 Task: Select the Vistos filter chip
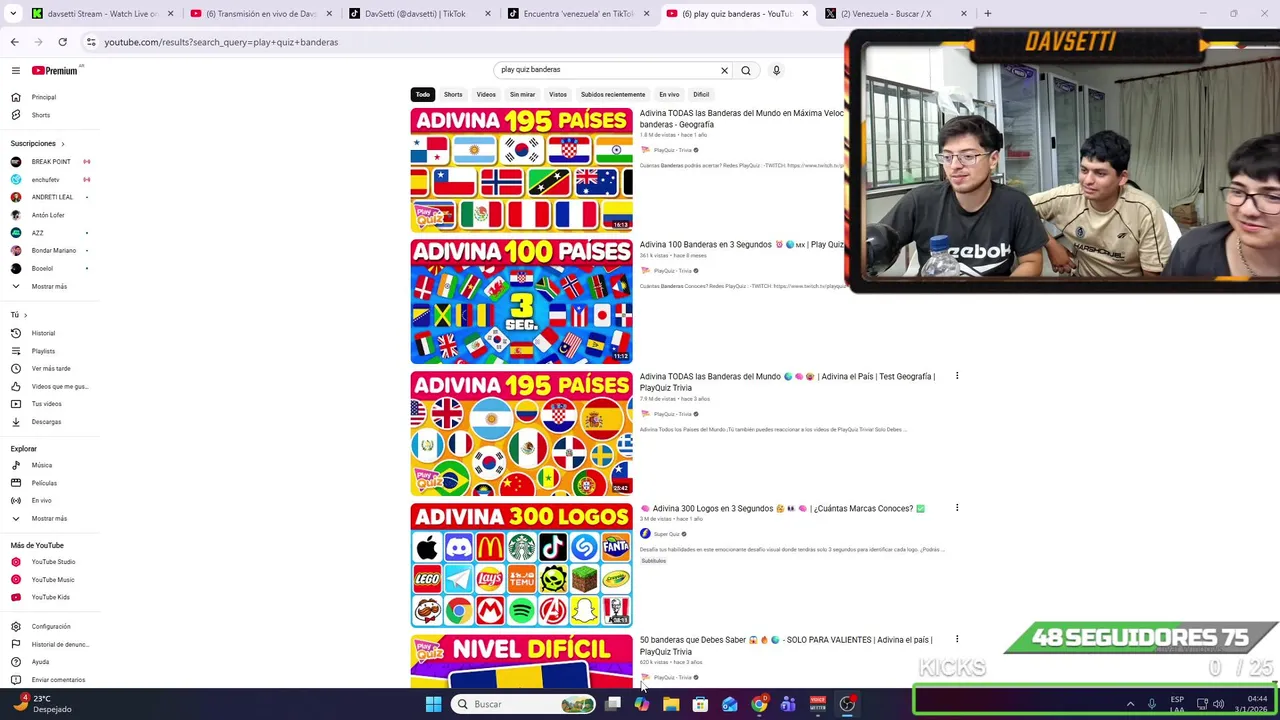pyautogui.click(x=558, y=94)
